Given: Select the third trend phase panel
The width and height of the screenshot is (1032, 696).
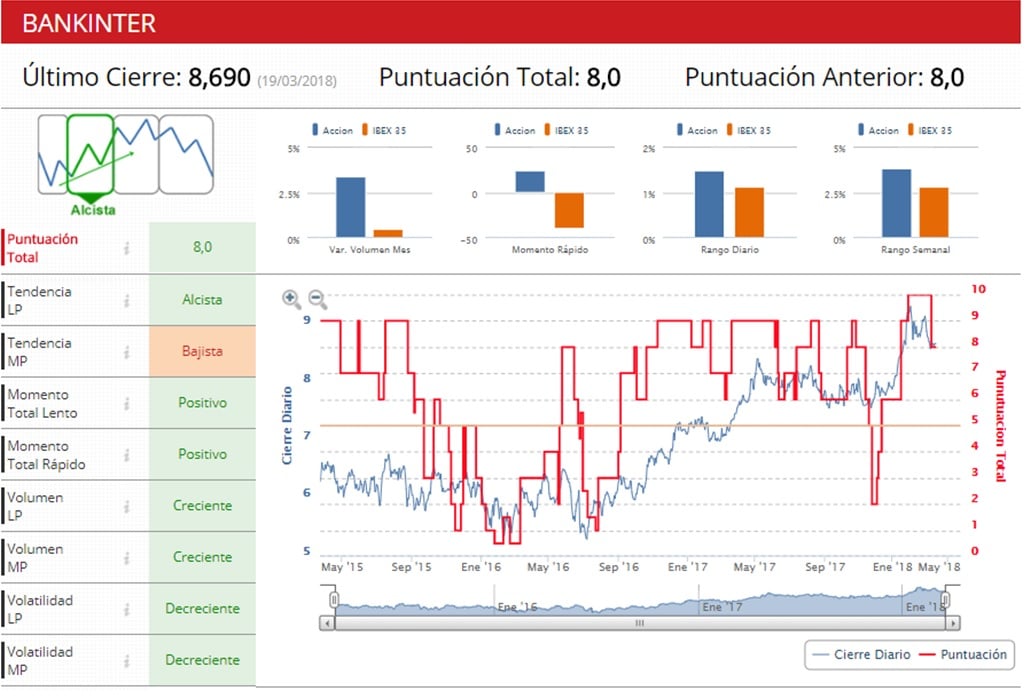Looking at the screenshot, I should click(x=136, y=155).
